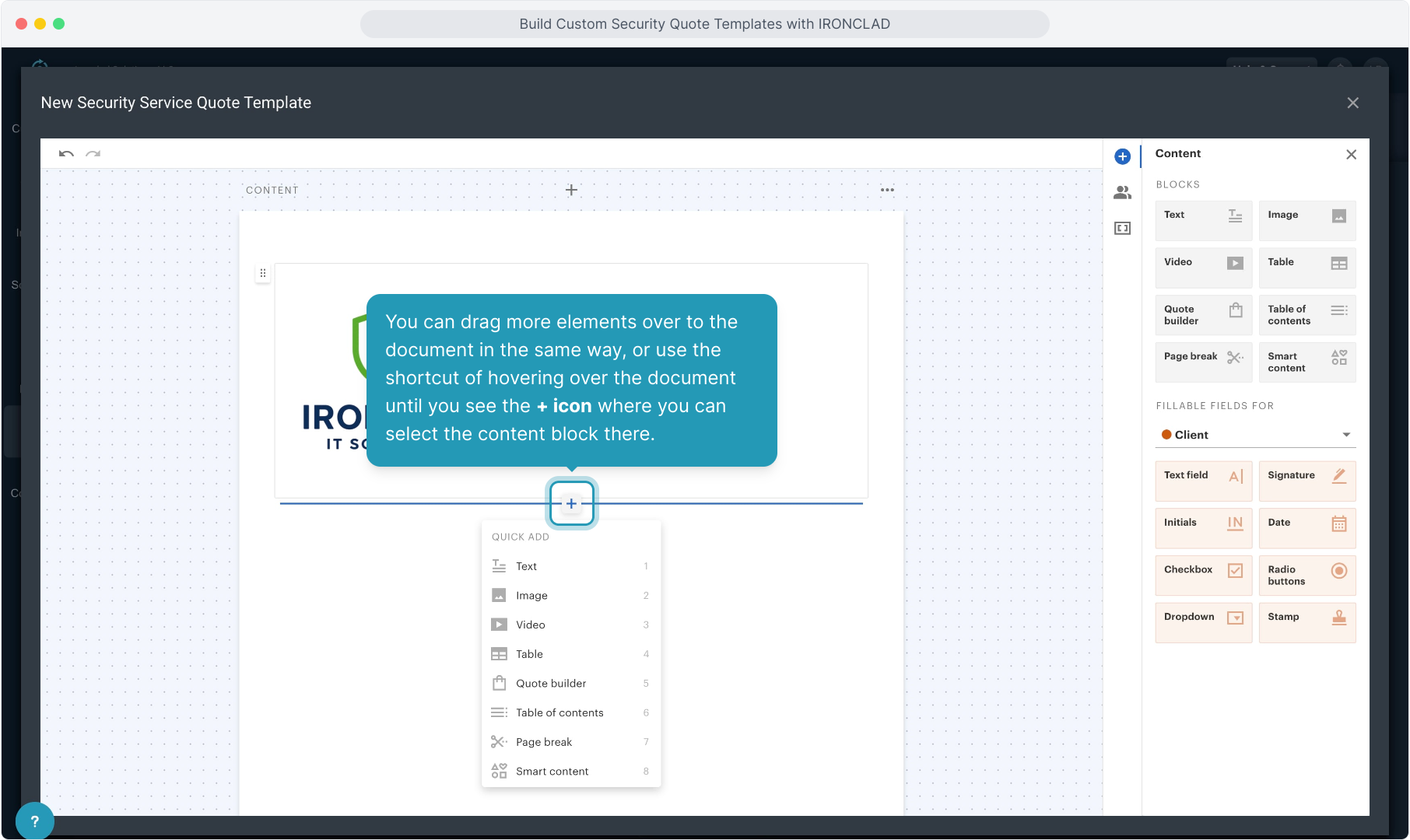Click the drag handle beside the logo block
The height and width of the screenshot is (840, 1410).
[263, 274]
